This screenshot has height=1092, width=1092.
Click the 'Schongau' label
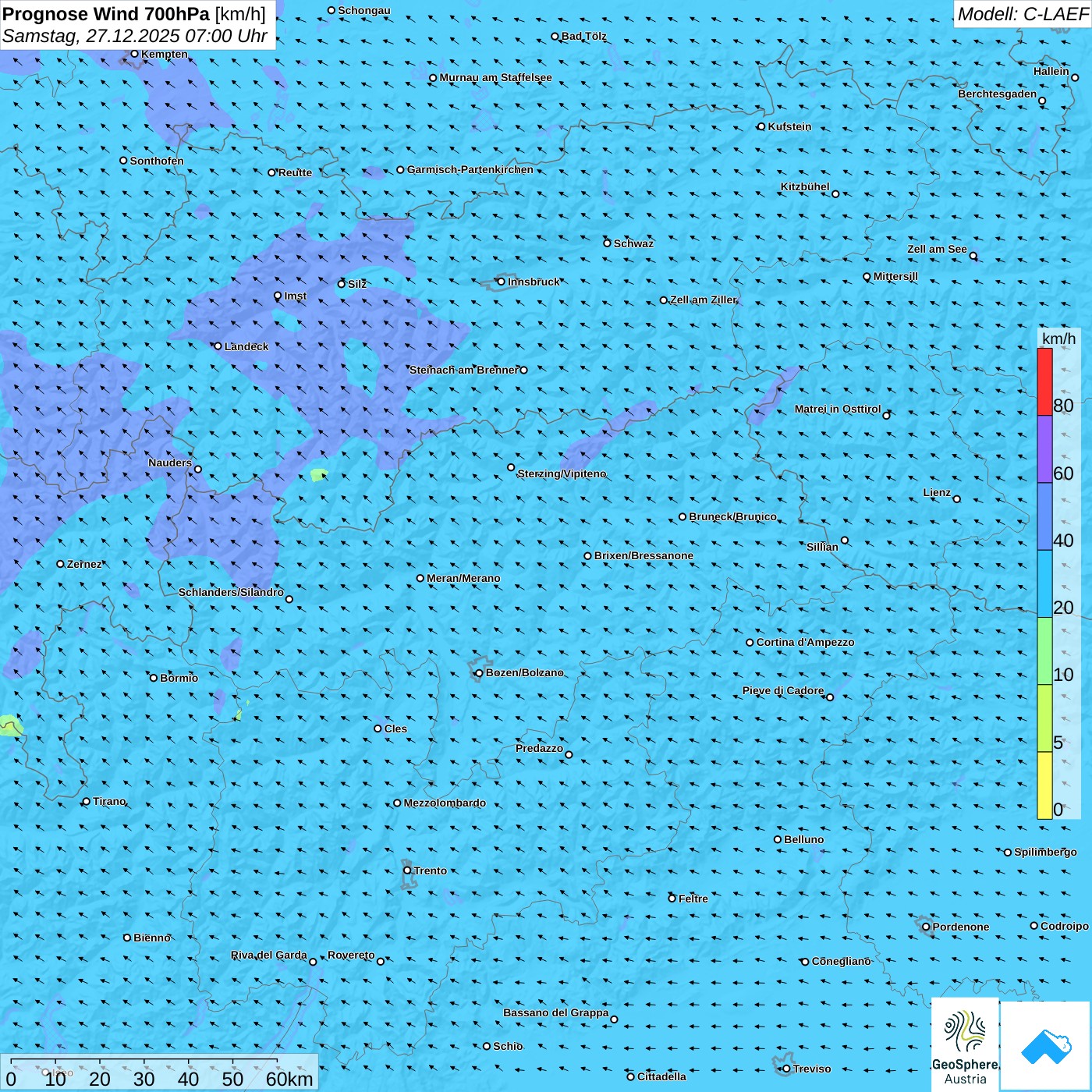coord(364,10)
